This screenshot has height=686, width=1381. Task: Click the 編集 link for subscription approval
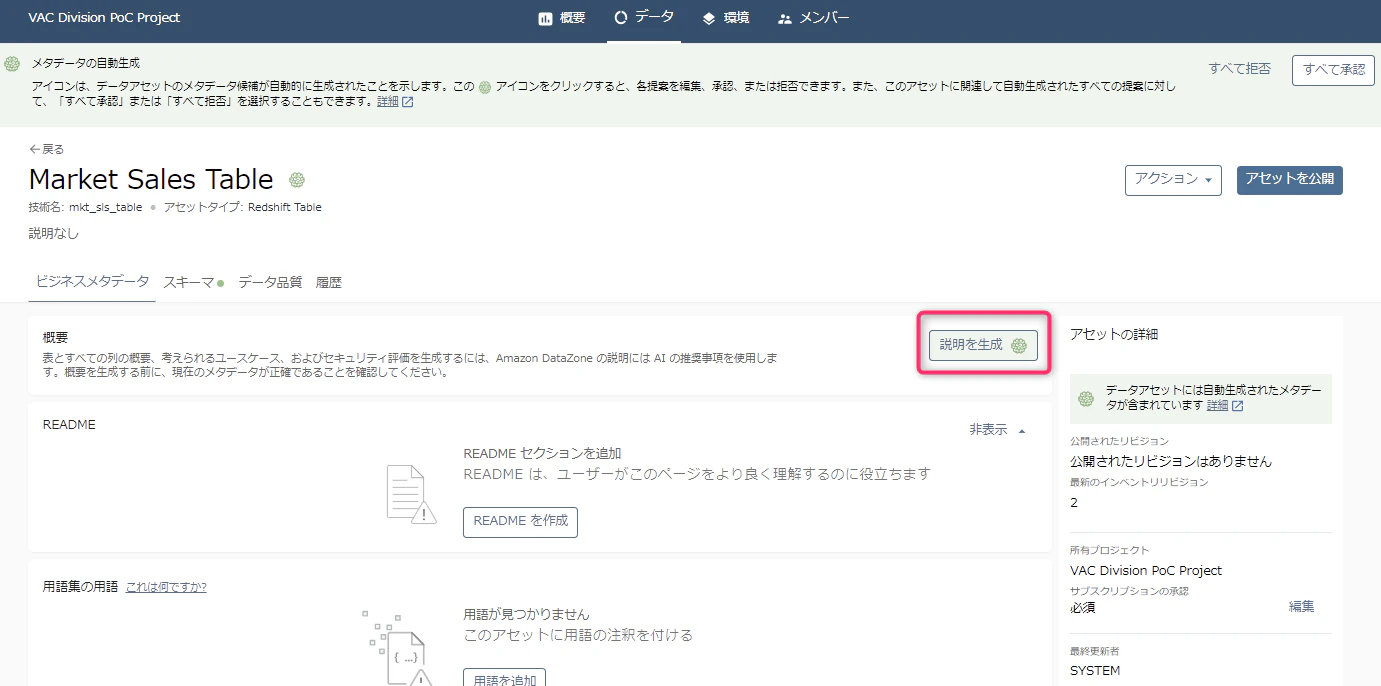(x=1302, y=607)
